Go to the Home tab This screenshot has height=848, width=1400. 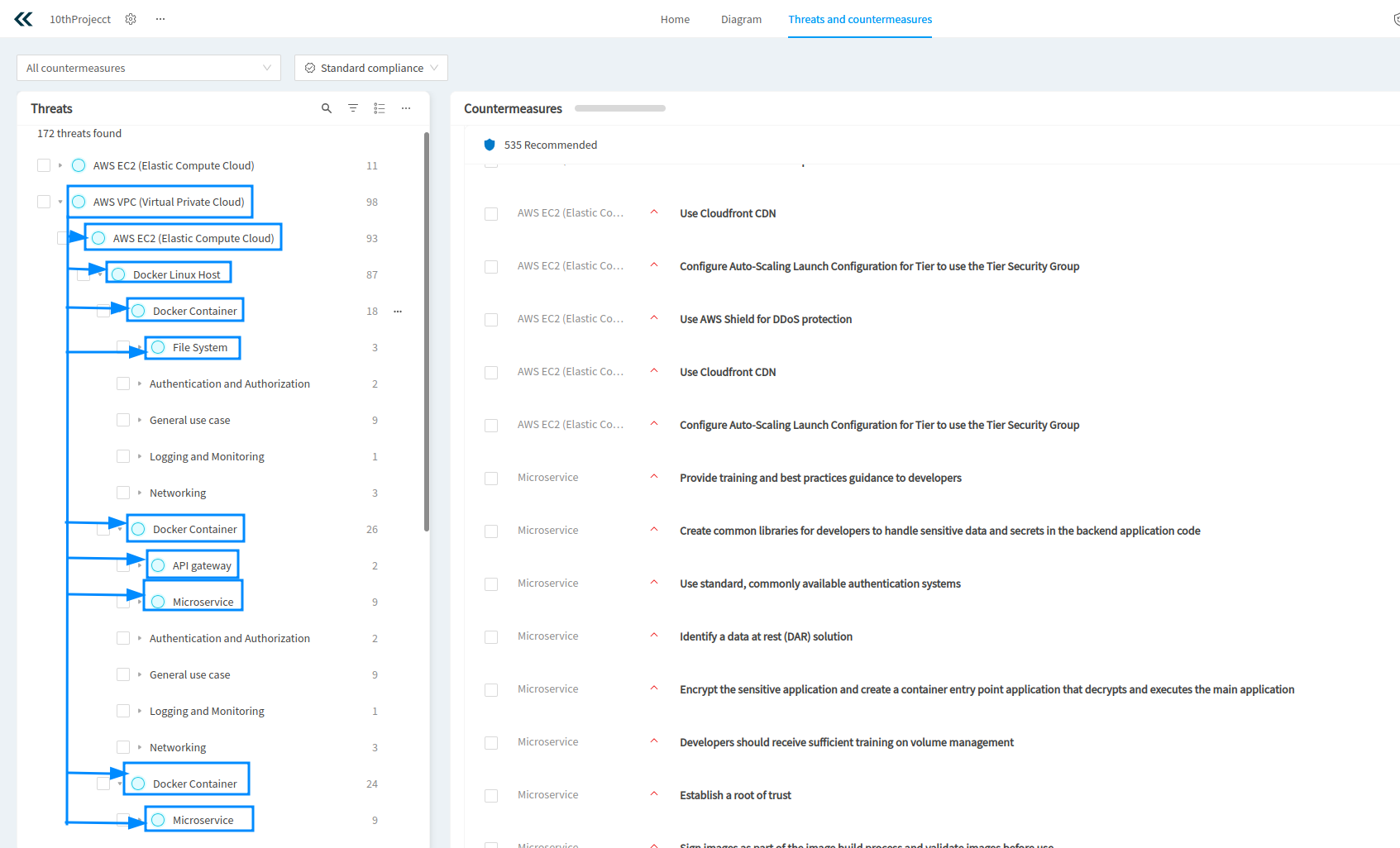click(675, 19)
